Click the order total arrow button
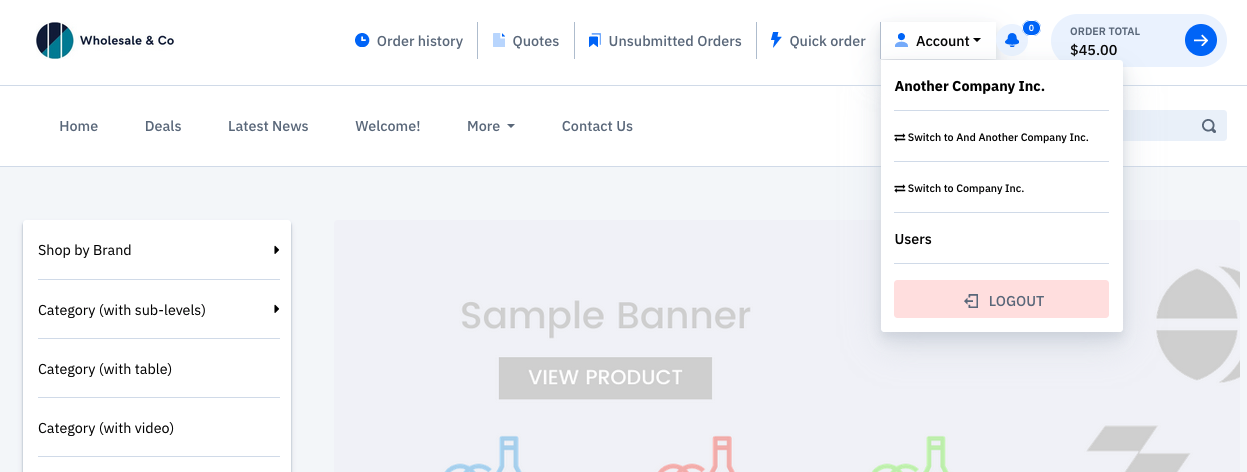The image size is (1247, 472). coord(1200,41)
